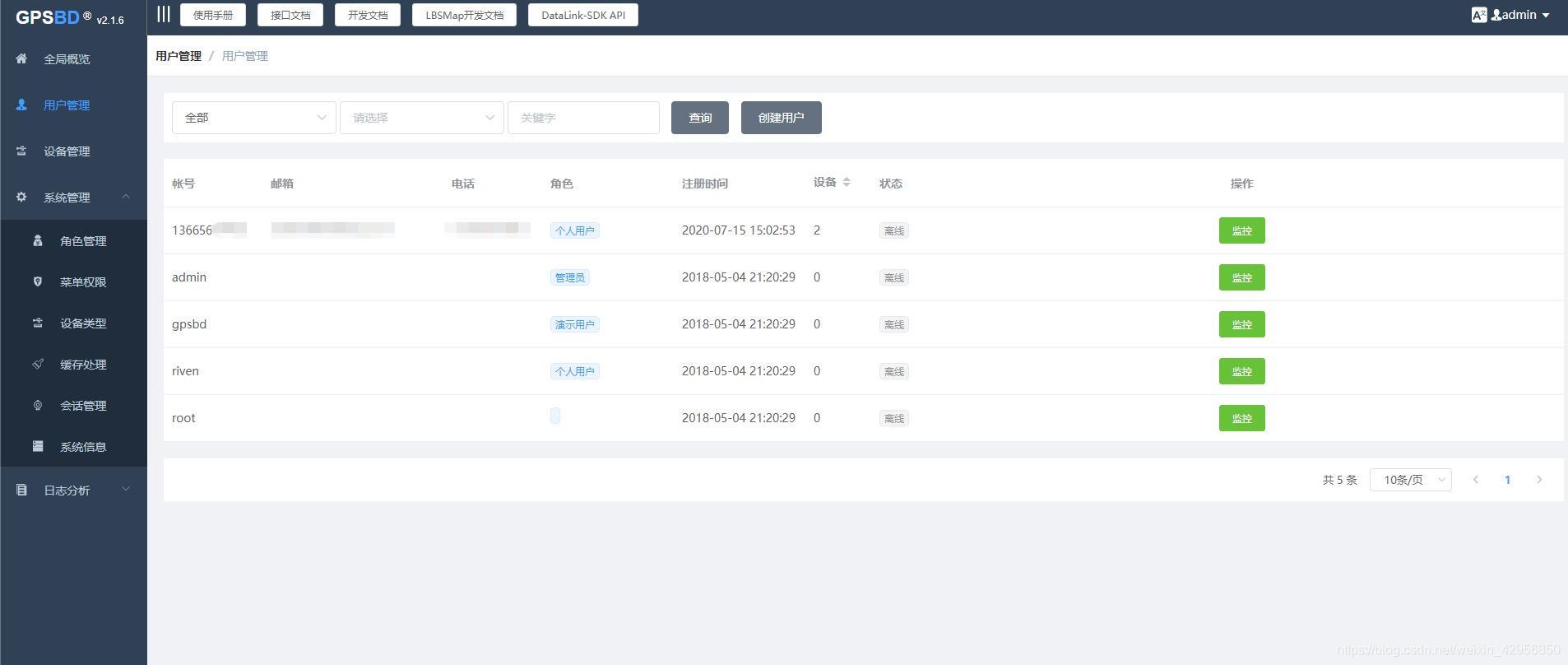Click gear icon beside 系统管理
1568x665 pixels.
(21, 197)
